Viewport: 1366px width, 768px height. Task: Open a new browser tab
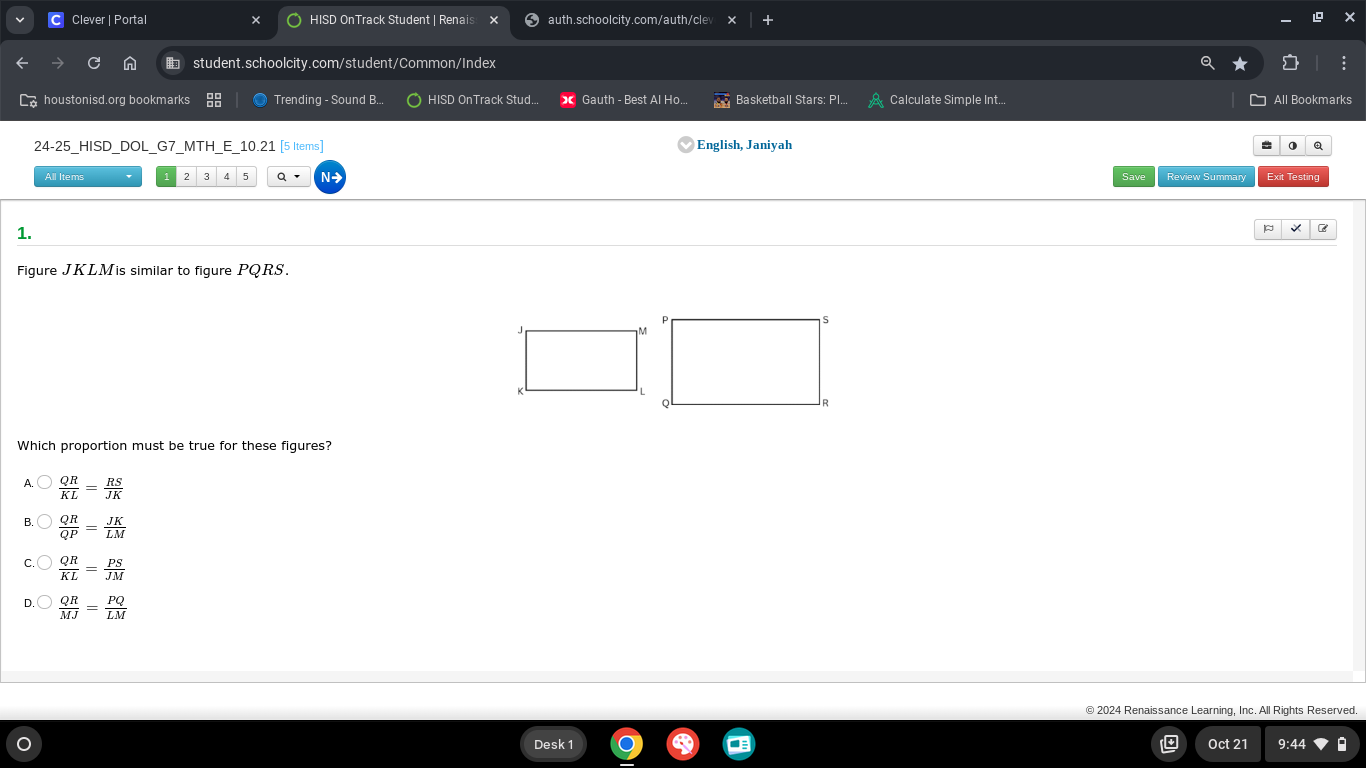pyautogui.click(x=768, y=20)
